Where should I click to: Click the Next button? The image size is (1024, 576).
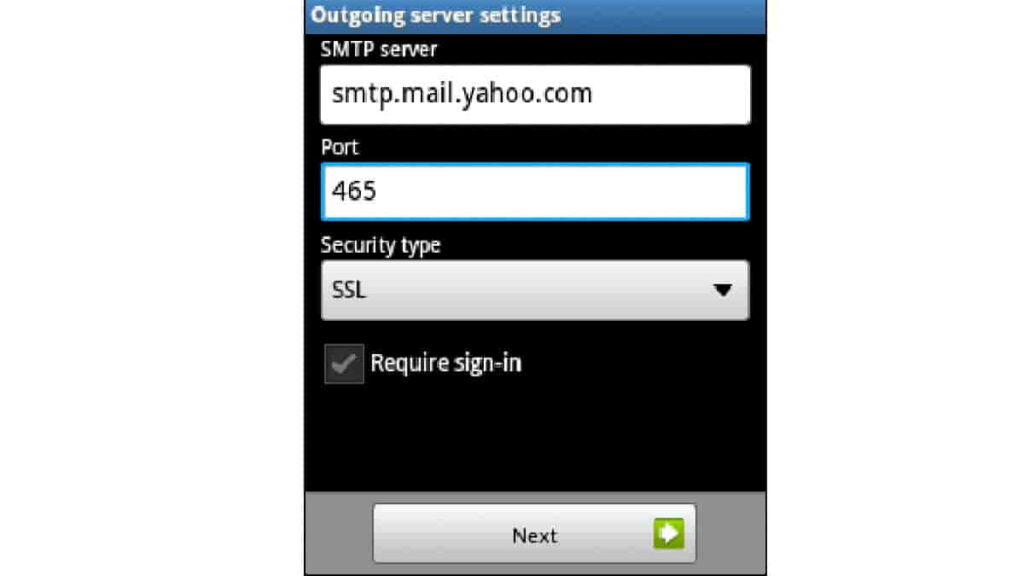[x=534, y=534]
